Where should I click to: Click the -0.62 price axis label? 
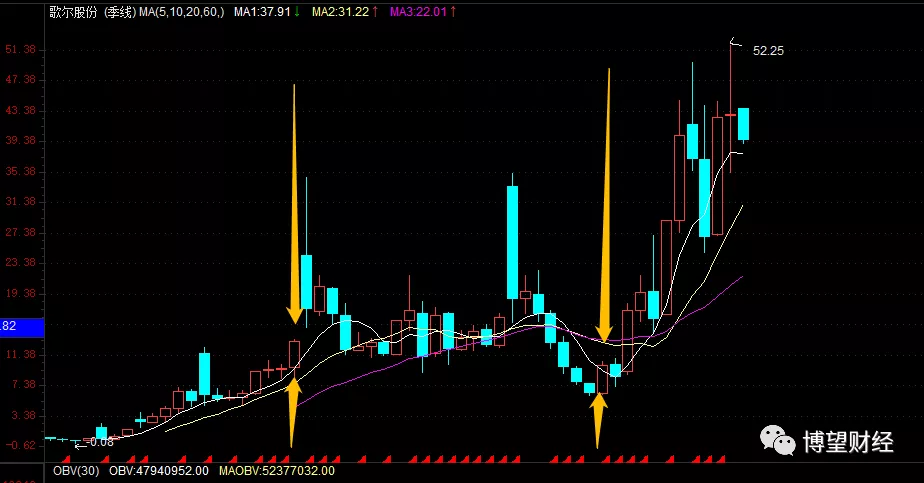(21, 445)
